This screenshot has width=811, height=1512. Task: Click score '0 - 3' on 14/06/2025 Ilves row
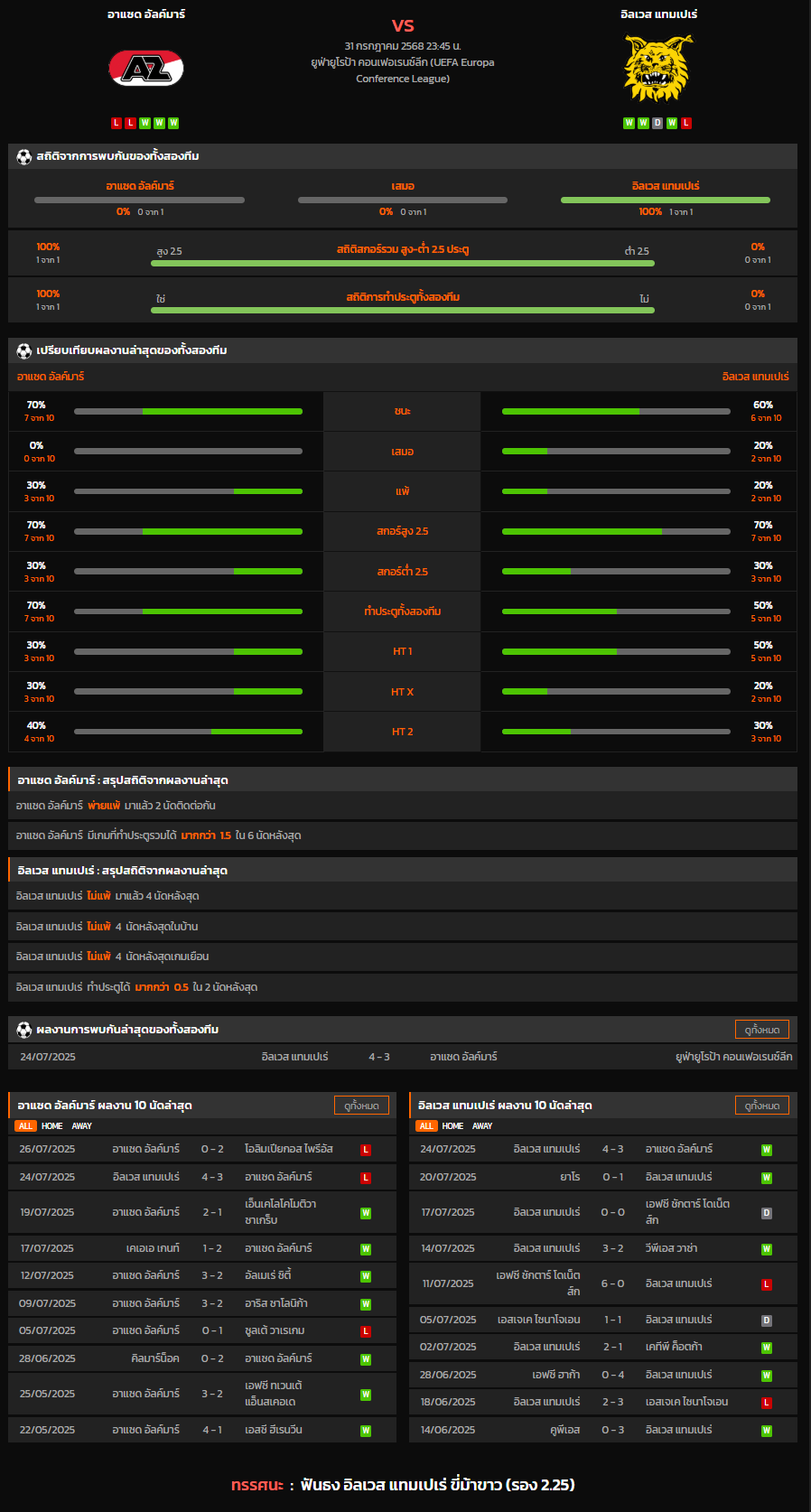[x=613, y=1431]
